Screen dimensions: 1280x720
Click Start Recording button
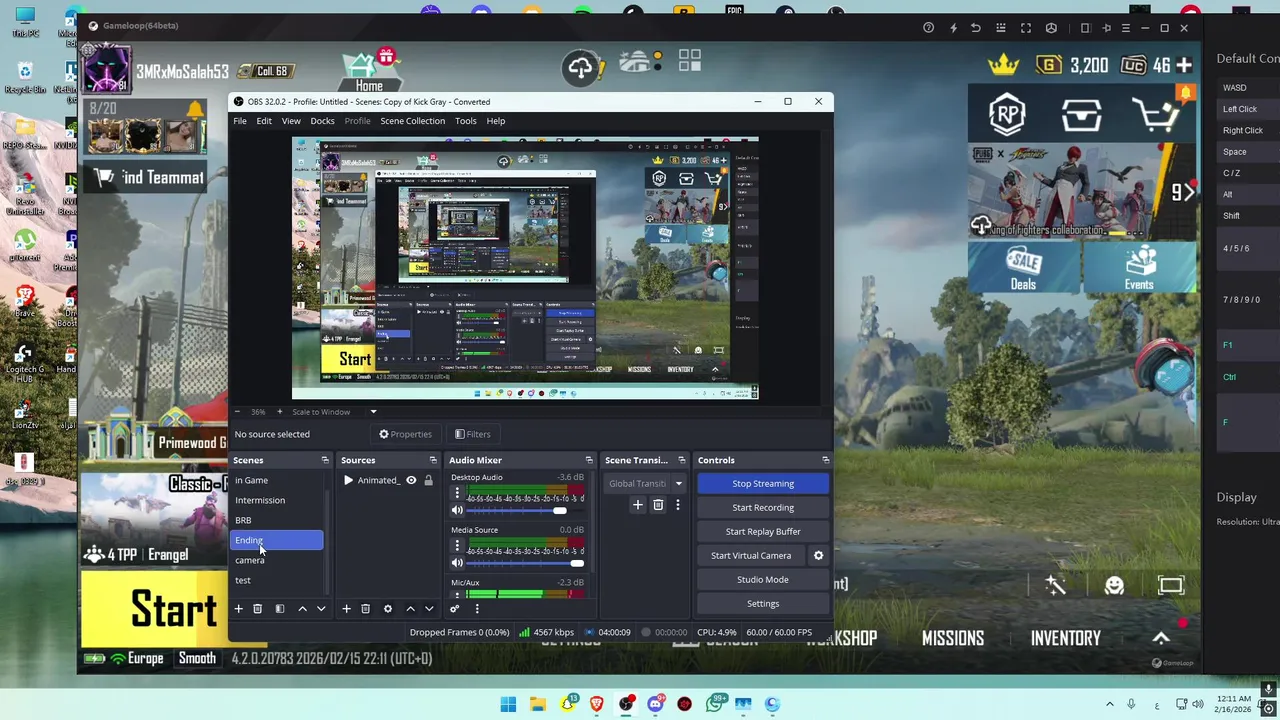(x=763, y=508)
